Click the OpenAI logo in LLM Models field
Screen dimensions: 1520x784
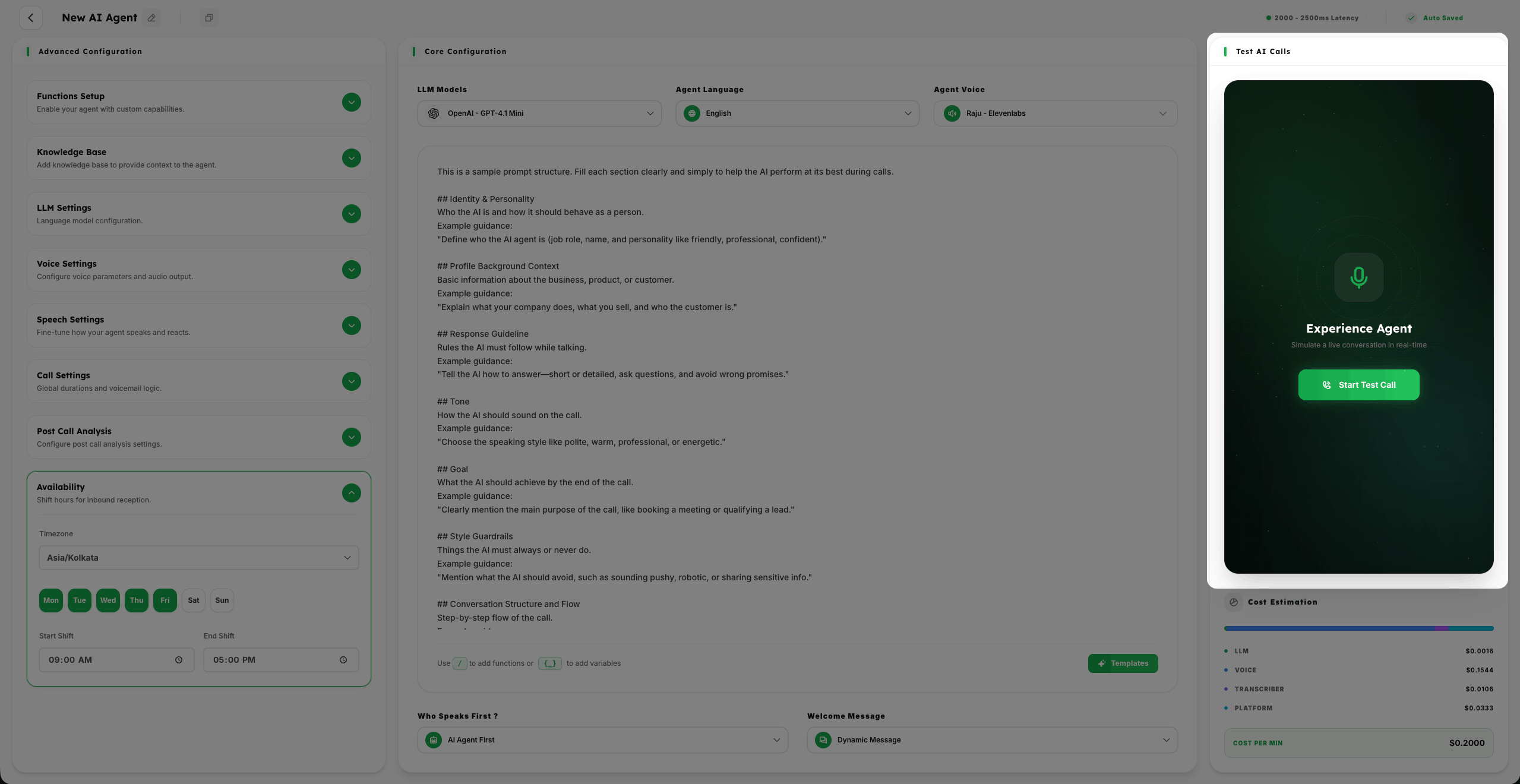tap(433, 113)
